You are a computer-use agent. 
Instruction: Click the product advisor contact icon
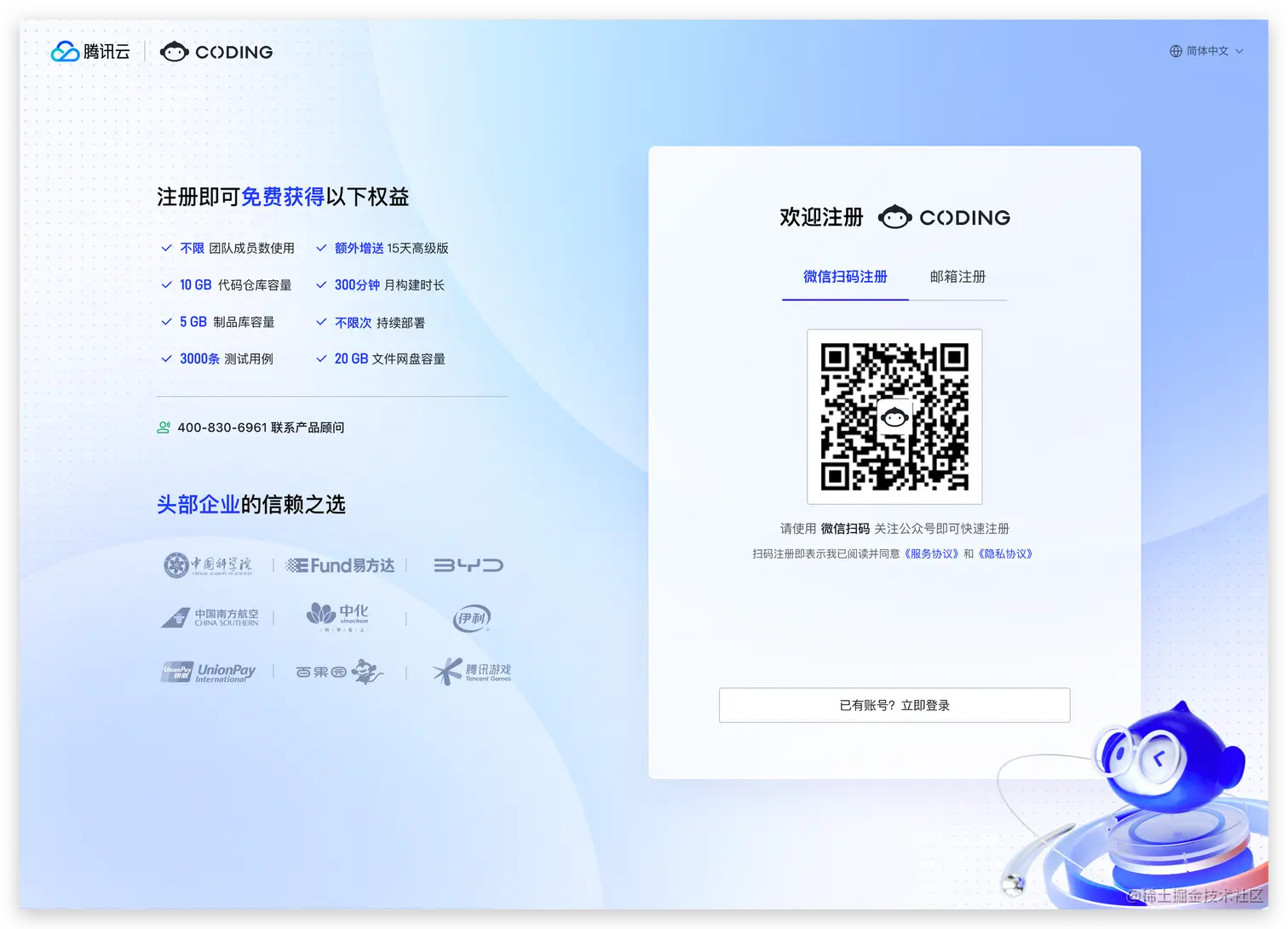(x=164, y=427)
